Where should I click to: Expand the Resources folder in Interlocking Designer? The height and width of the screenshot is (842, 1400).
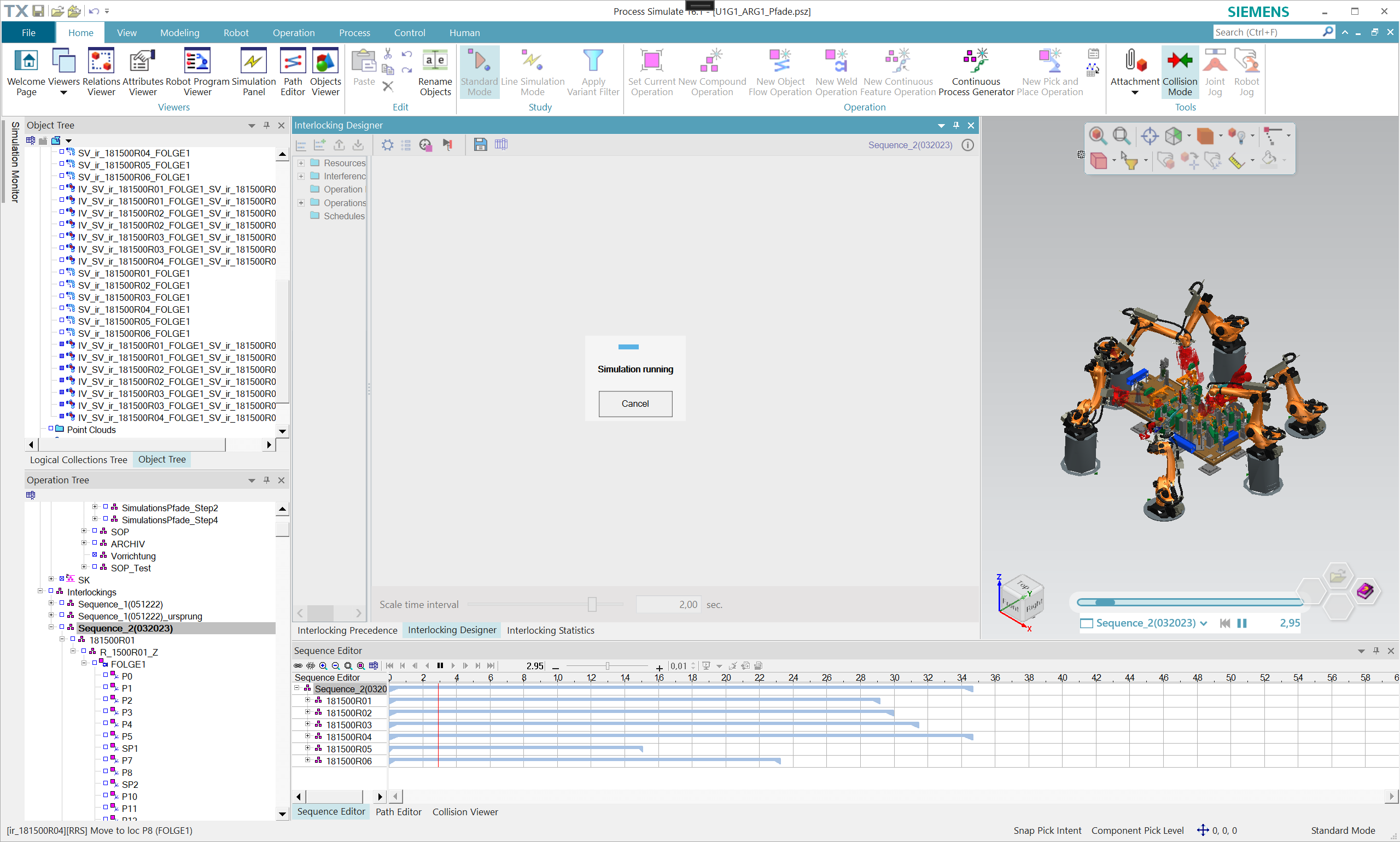301,163
